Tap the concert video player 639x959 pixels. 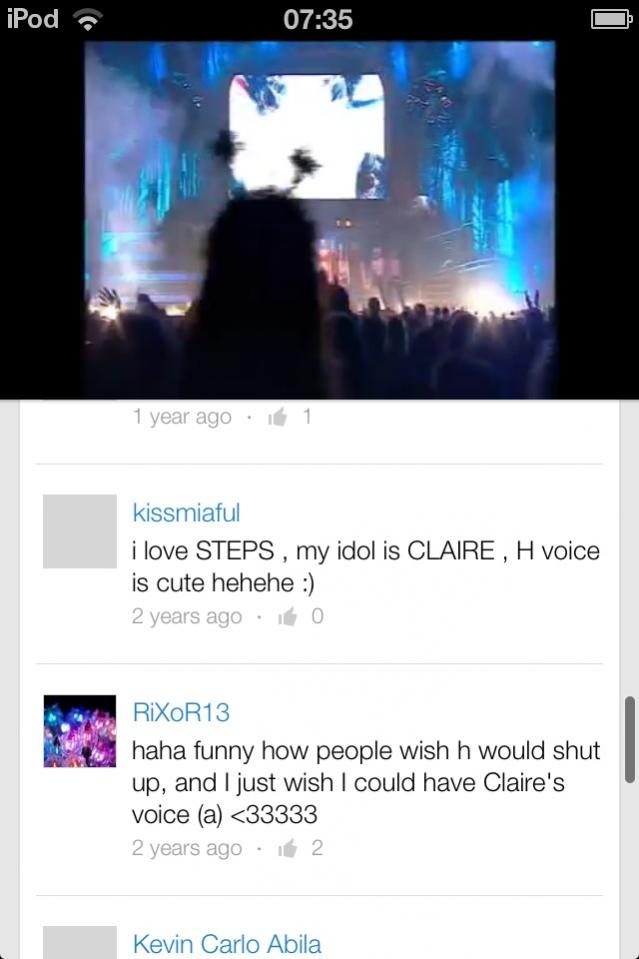(x=319, y=219)
